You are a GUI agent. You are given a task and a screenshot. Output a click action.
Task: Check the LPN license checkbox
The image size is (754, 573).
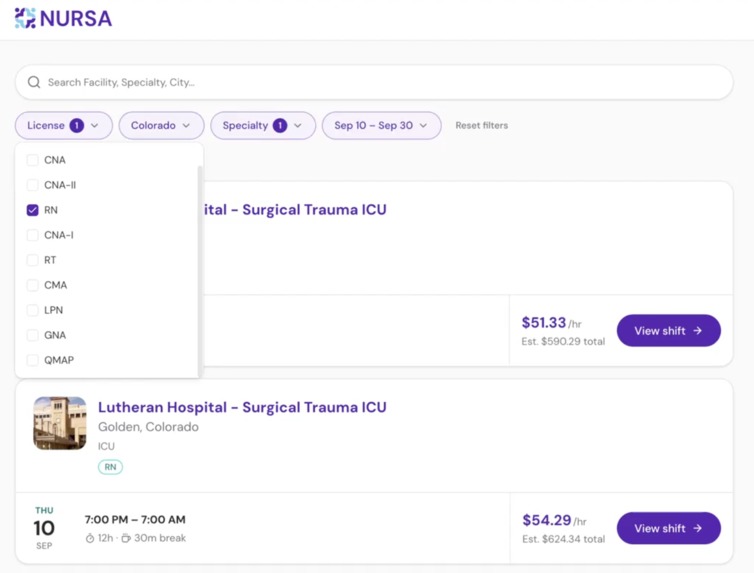(32, 310)
